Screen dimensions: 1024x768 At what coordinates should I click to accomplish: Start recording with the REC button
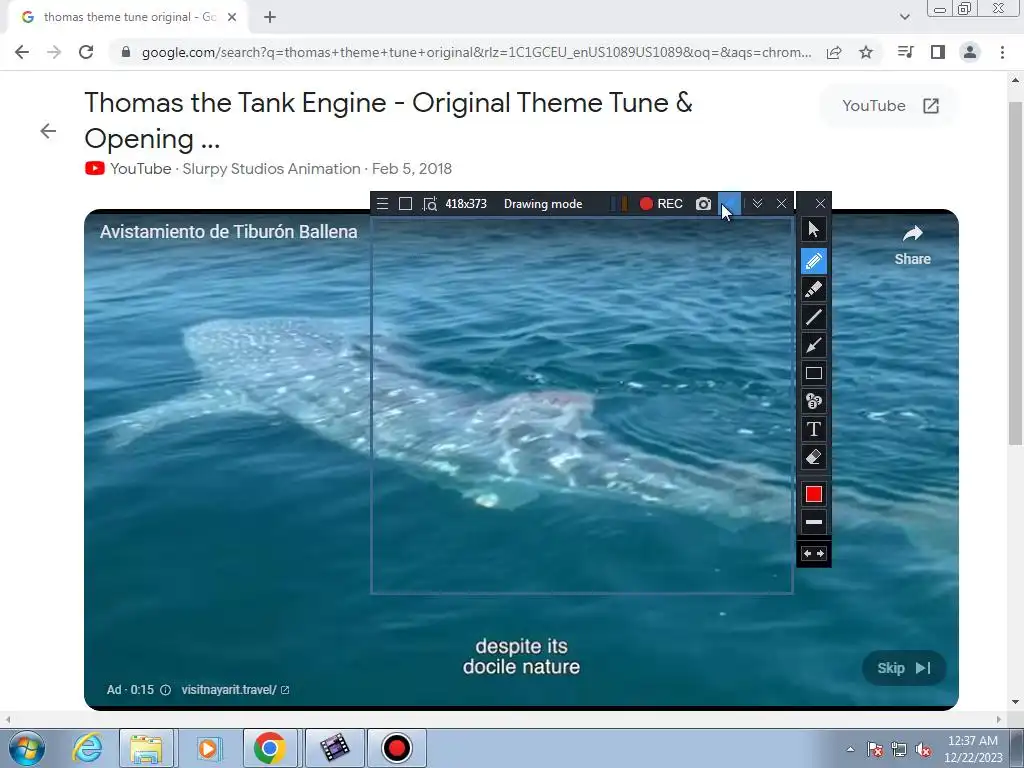point(661,204)
